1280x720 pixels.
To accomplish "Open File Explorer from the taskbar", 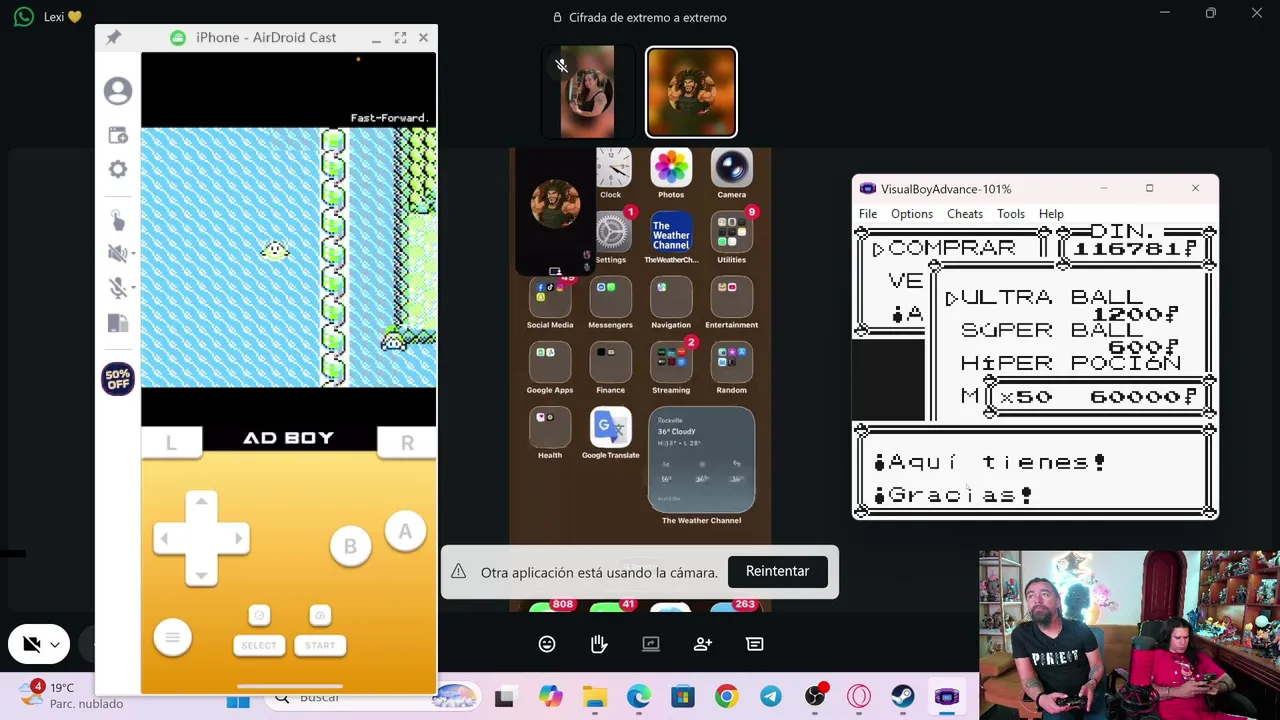I will pos(595,696).
